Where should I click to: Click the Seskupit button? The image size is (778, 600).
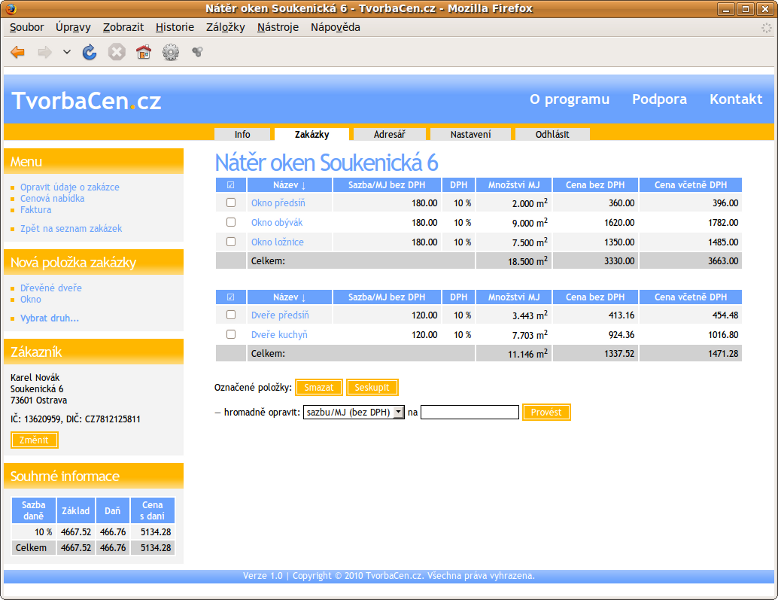[372, 388]
